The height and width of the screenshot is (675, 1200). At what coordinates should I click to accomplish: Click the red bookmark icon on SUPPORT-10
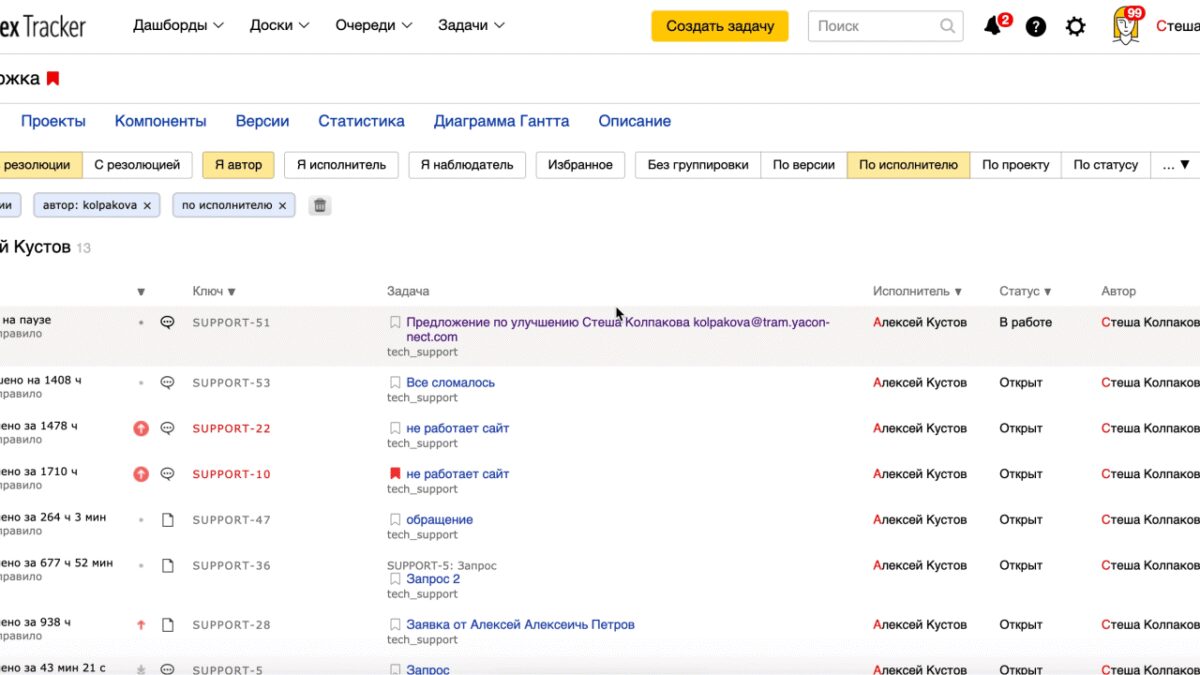(395, 474)
